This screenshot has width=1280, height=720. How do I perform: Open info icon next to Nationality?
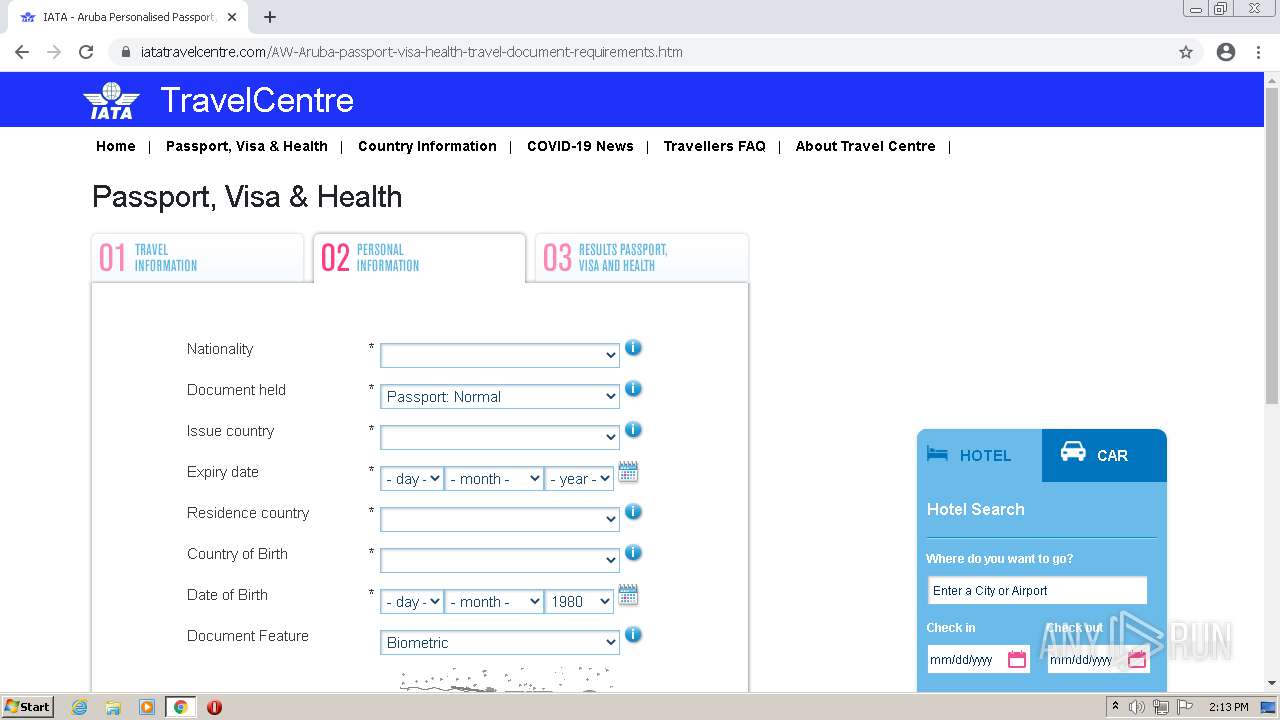pyautogui.click(x=633, y=348)
